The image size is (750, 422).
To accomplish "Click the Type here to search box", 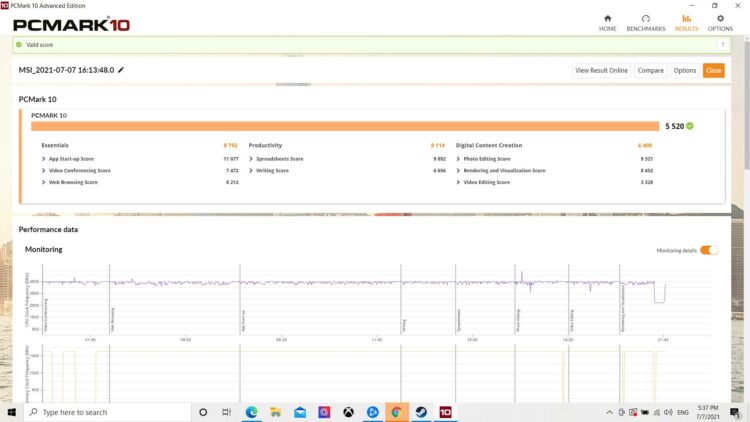I will (107, 412).
